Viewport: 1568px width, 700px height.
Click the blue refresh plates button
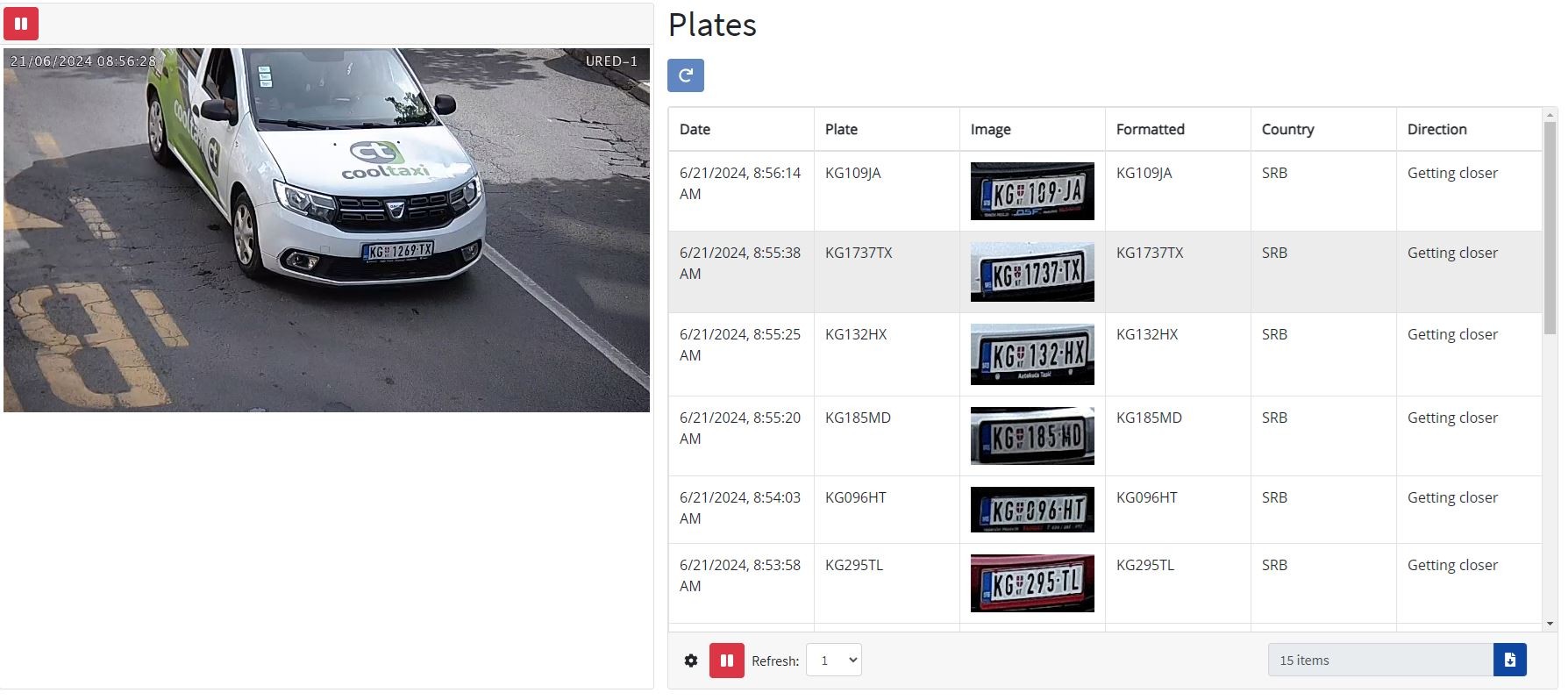(686, 75)
